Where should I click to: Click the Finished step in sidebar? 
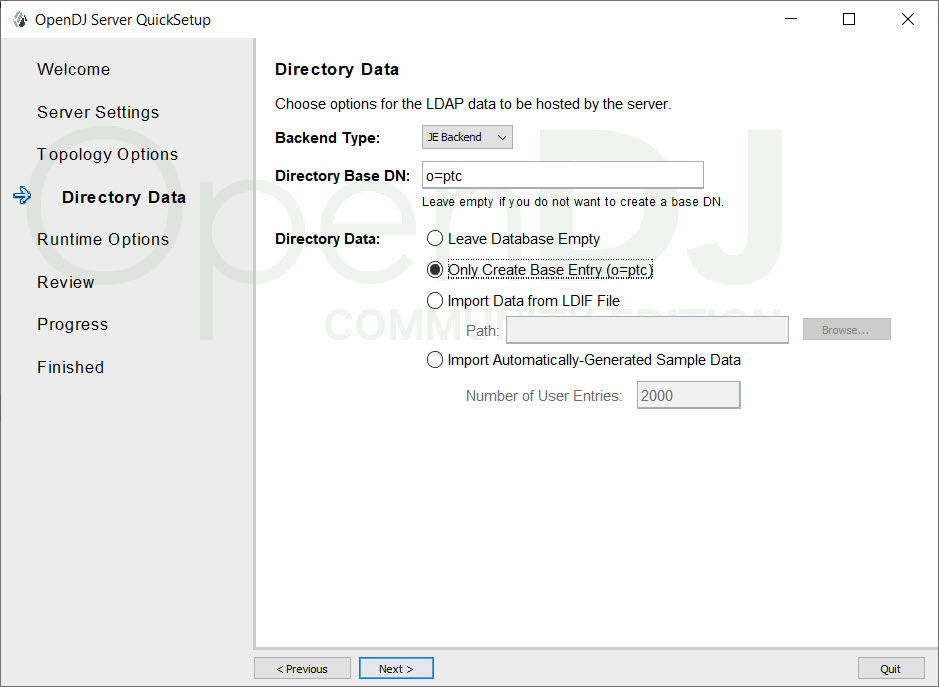point(71,367)
